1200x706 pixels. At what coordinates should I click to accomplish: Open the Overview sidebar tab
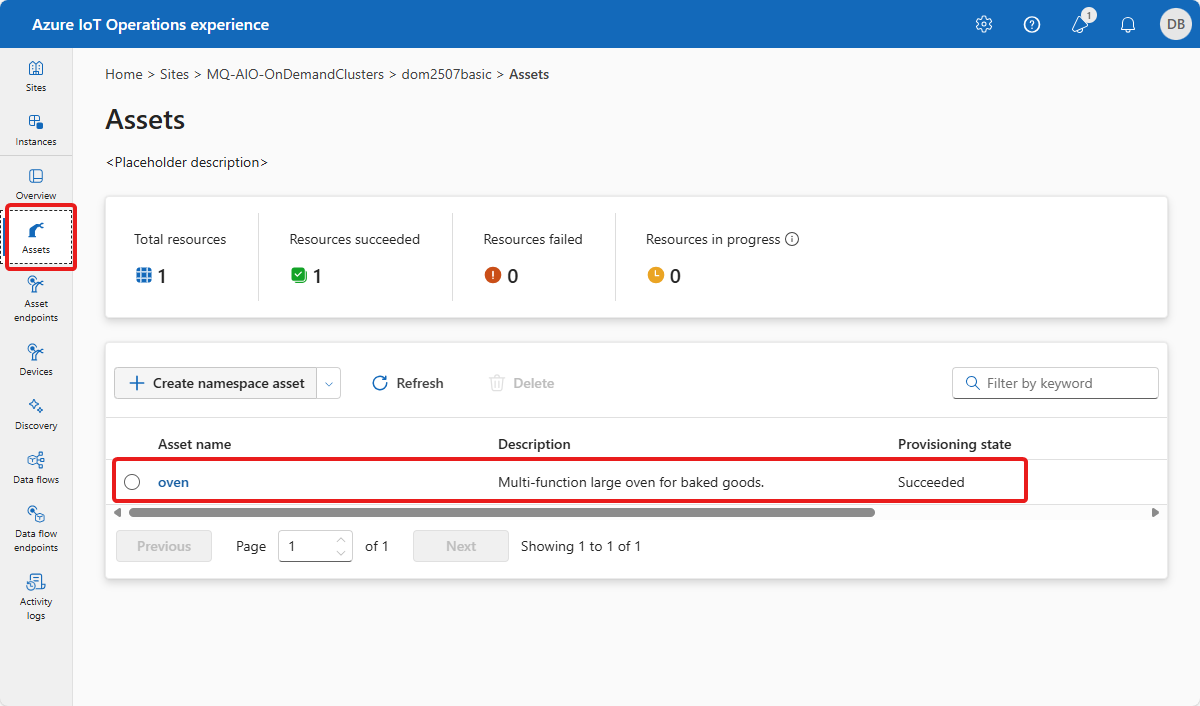tap(36, 184)
